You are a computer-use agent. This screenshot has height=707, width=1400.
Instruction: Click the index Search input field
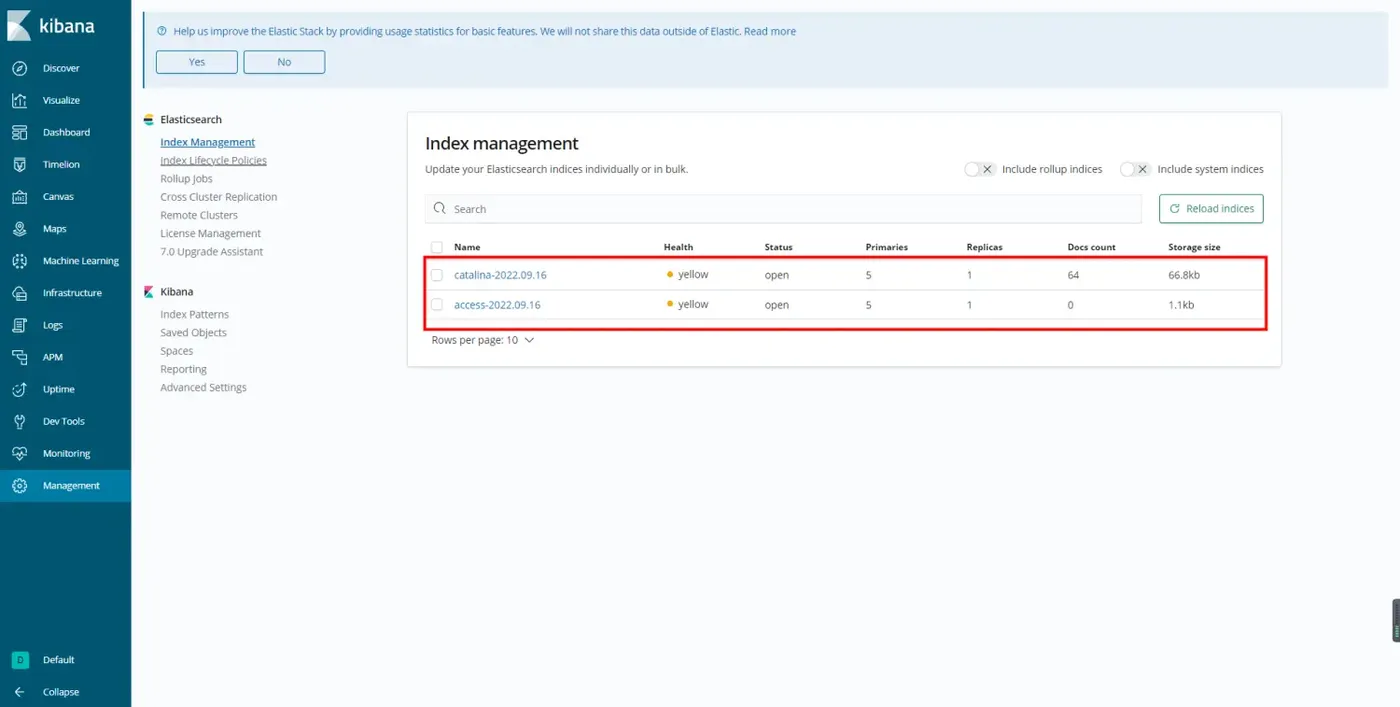[x=783, y=209]
